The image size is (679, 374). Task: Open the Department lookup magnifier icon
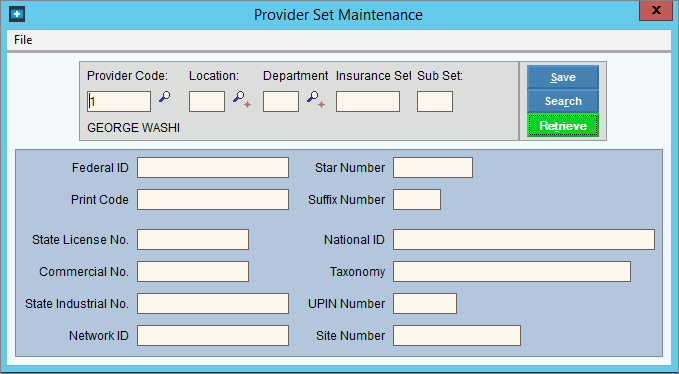(x=316, y=100)
